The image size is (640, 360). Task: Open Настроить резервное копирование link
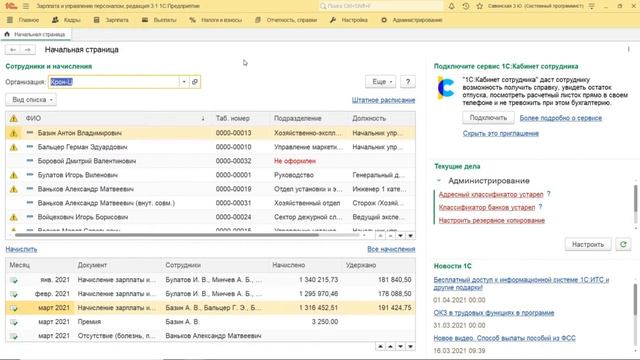click(x=491, y=220)
